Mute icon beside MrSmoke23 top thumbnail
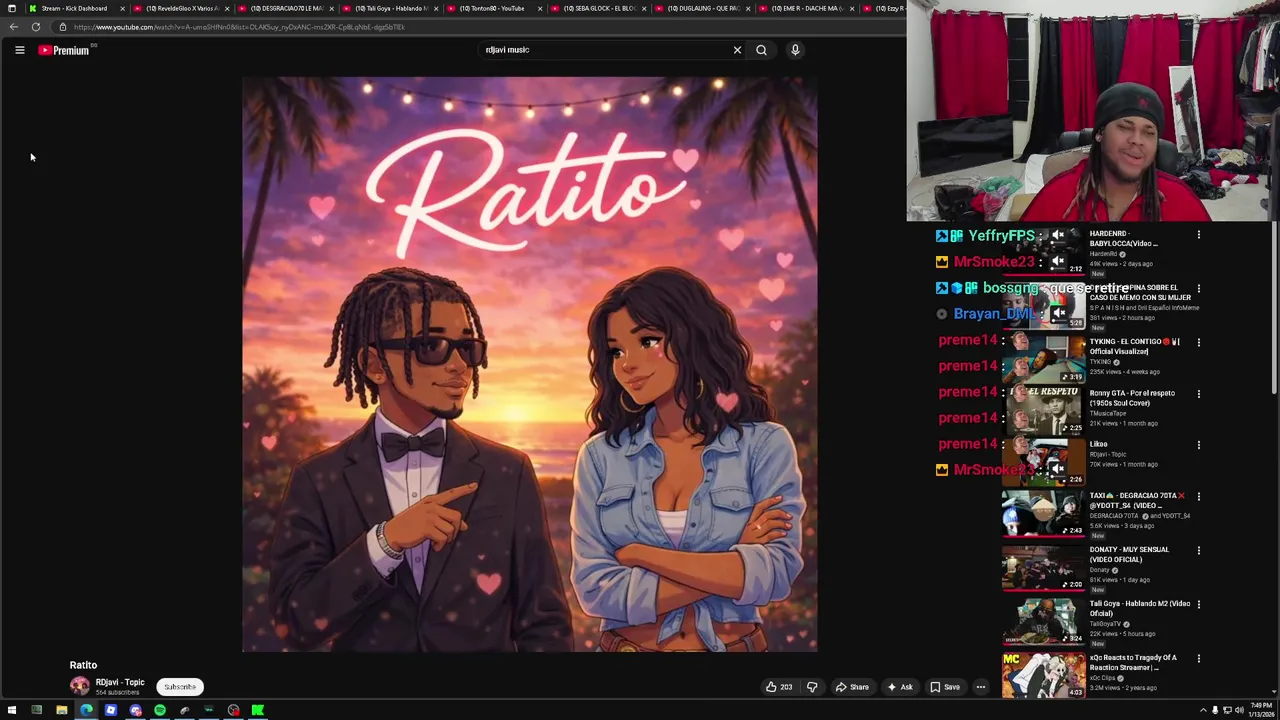Viewport: 1280px width, 720px height. (x=1058, y=262)
